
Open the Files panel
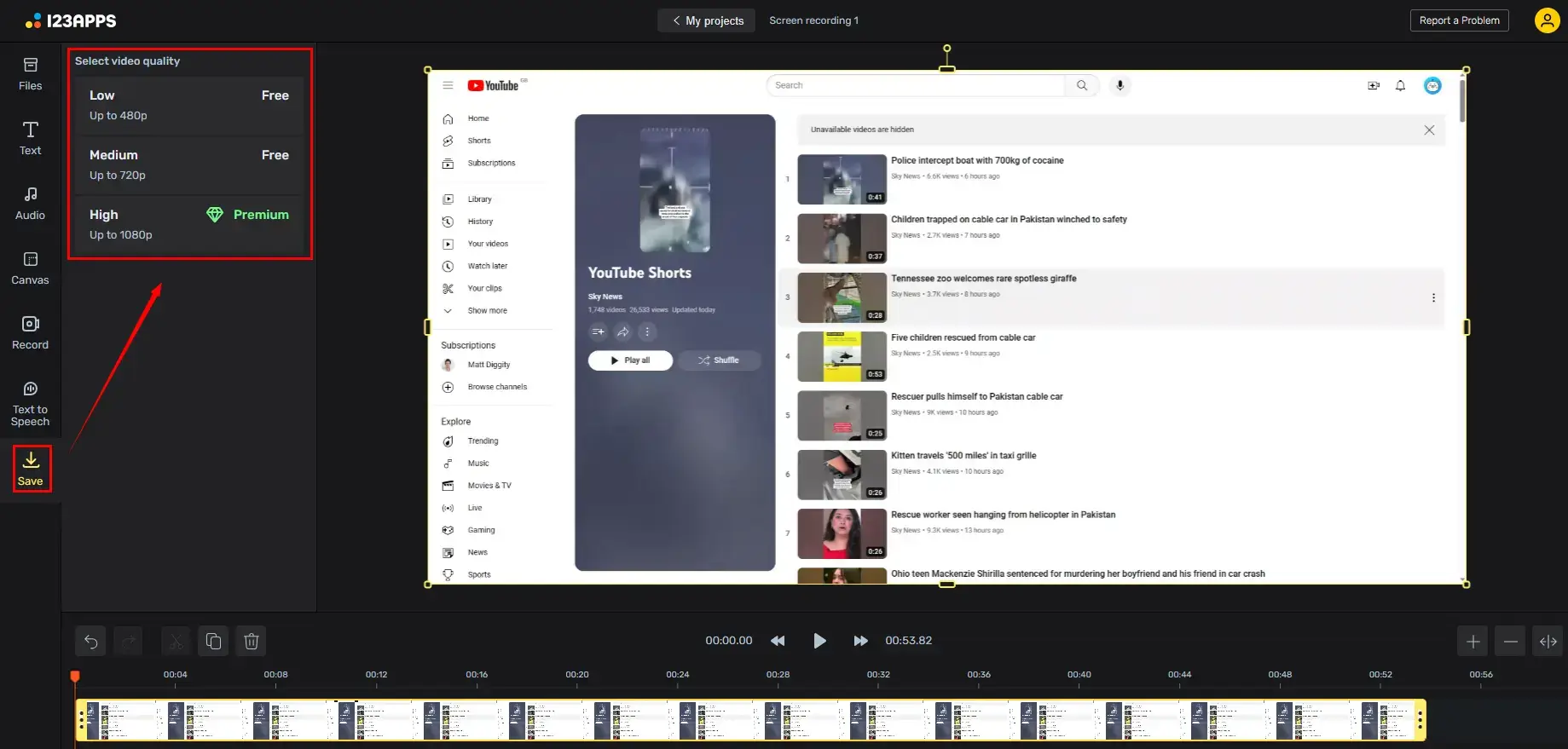click(x=30, y=74)
